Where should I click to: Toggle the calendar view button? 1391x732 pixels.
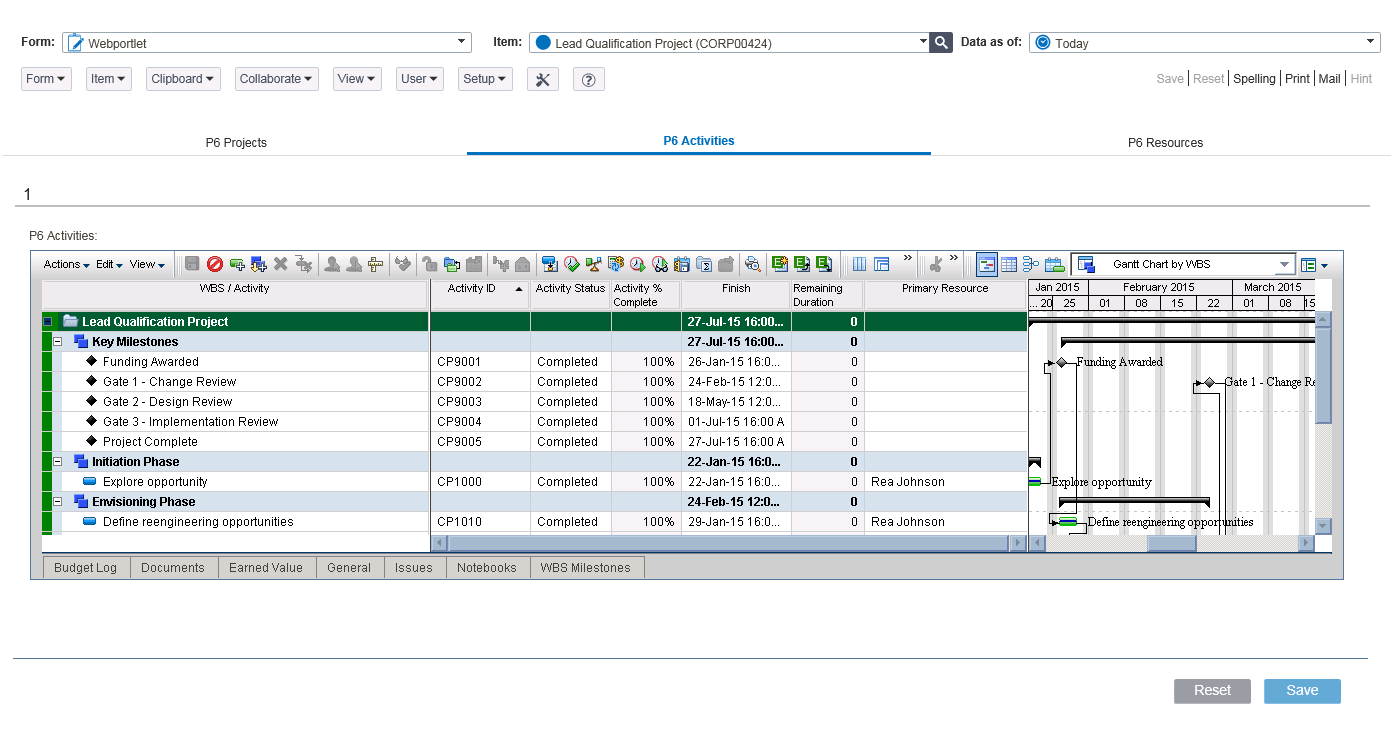(x=1054, y=264)
